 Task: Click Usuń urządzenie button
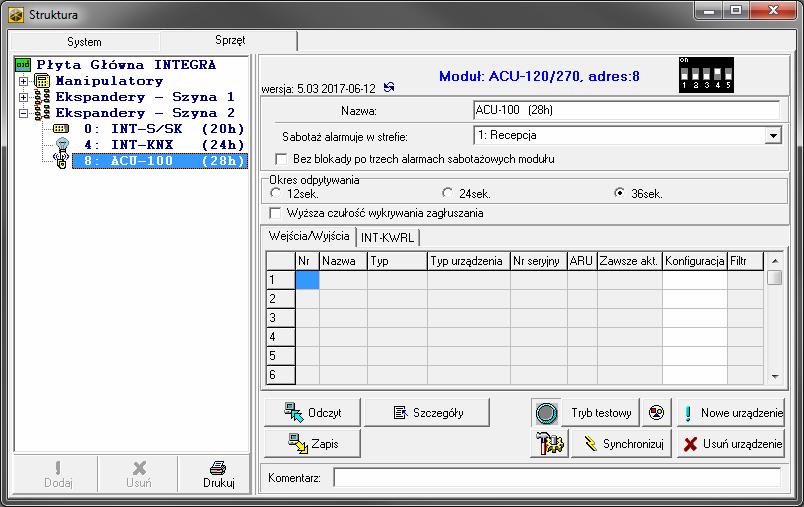pyautogui.click(x=731, y=443)
